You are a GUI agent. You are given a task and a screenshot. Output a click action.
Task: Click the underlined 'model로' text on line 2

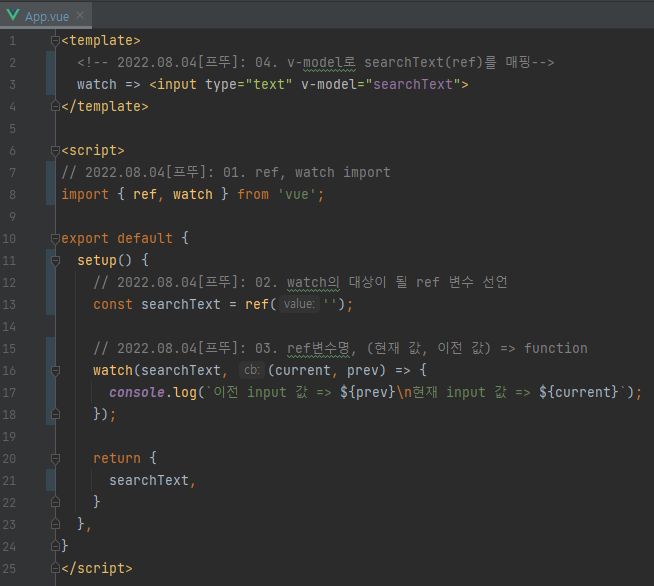point(329,63)
